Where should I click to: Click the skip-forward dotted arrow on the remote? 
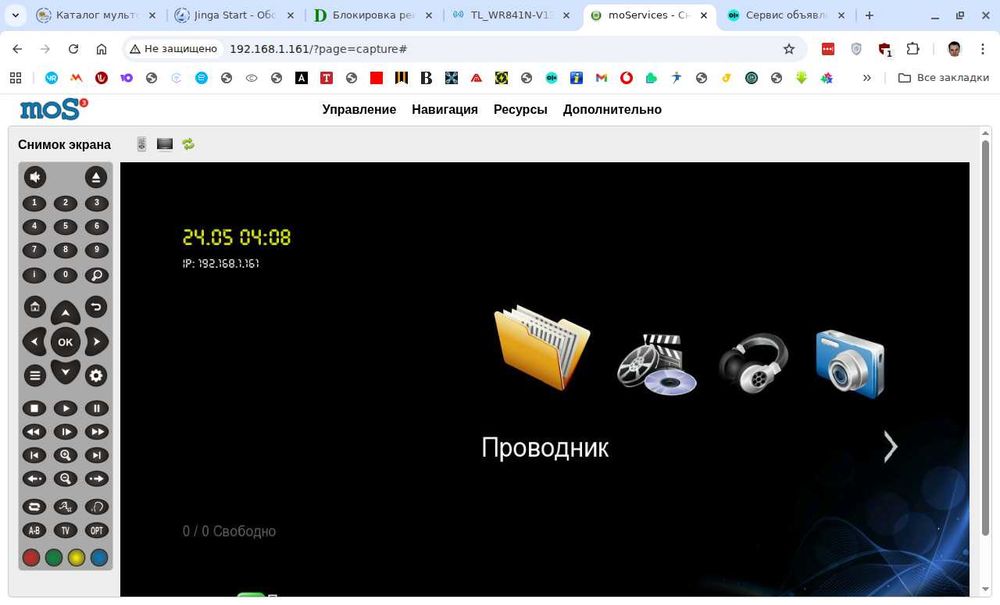(96, 479)
